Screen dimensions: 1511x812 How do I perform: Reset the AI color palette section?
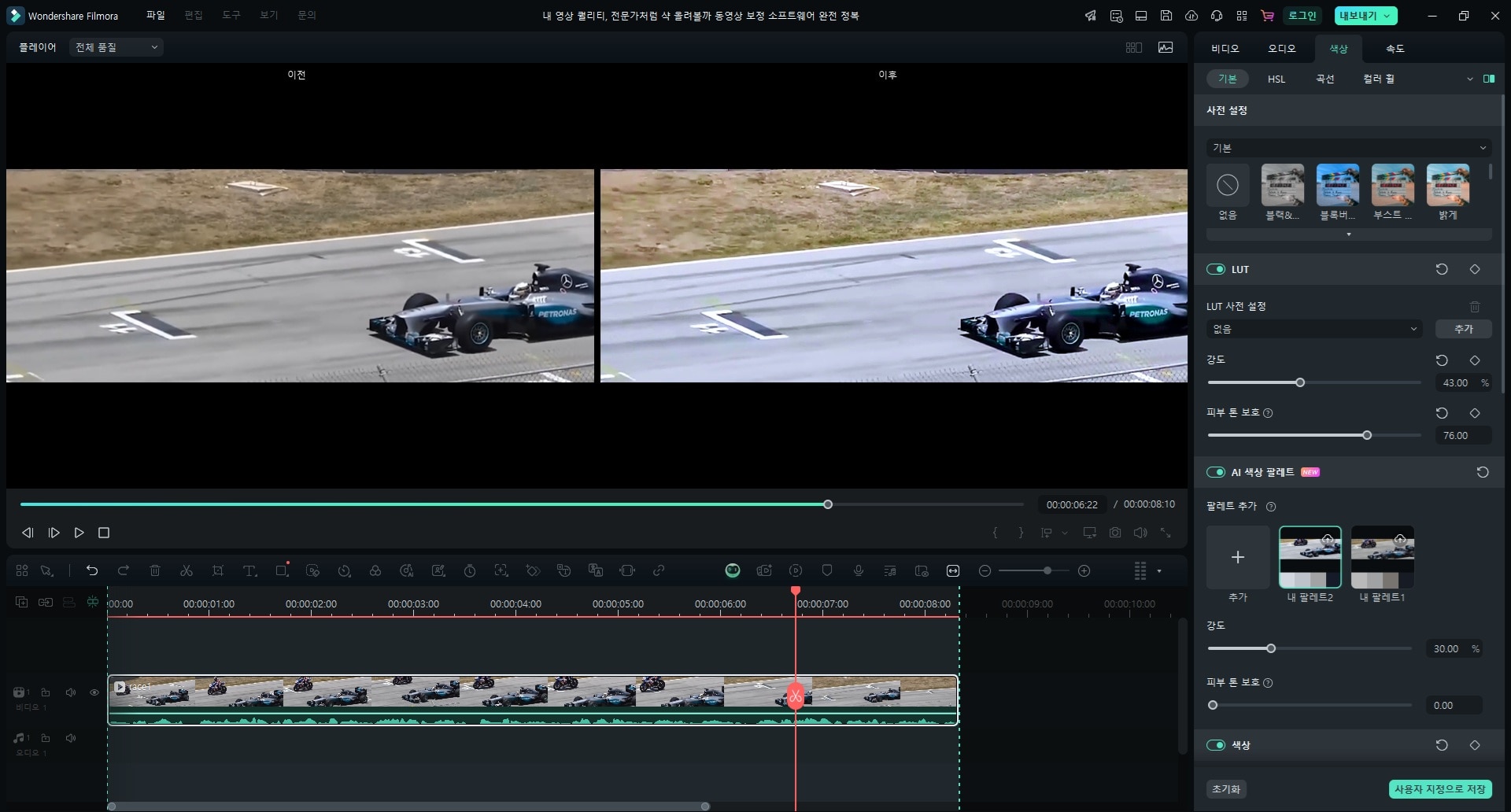pos(1483,472)
